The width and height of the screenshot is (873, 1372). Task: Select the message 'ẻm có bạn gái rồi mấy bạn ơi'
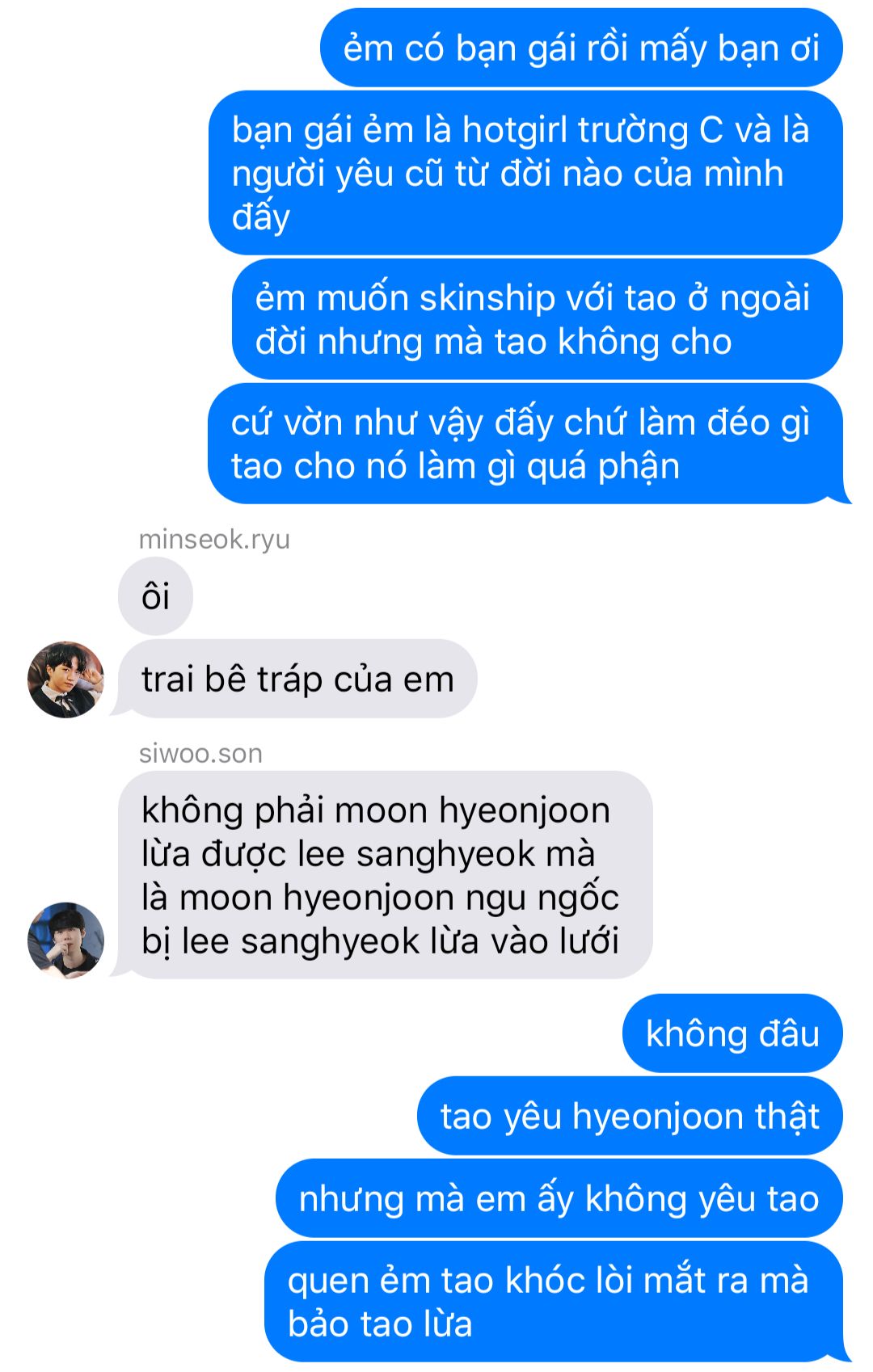(x=581, y=48)
